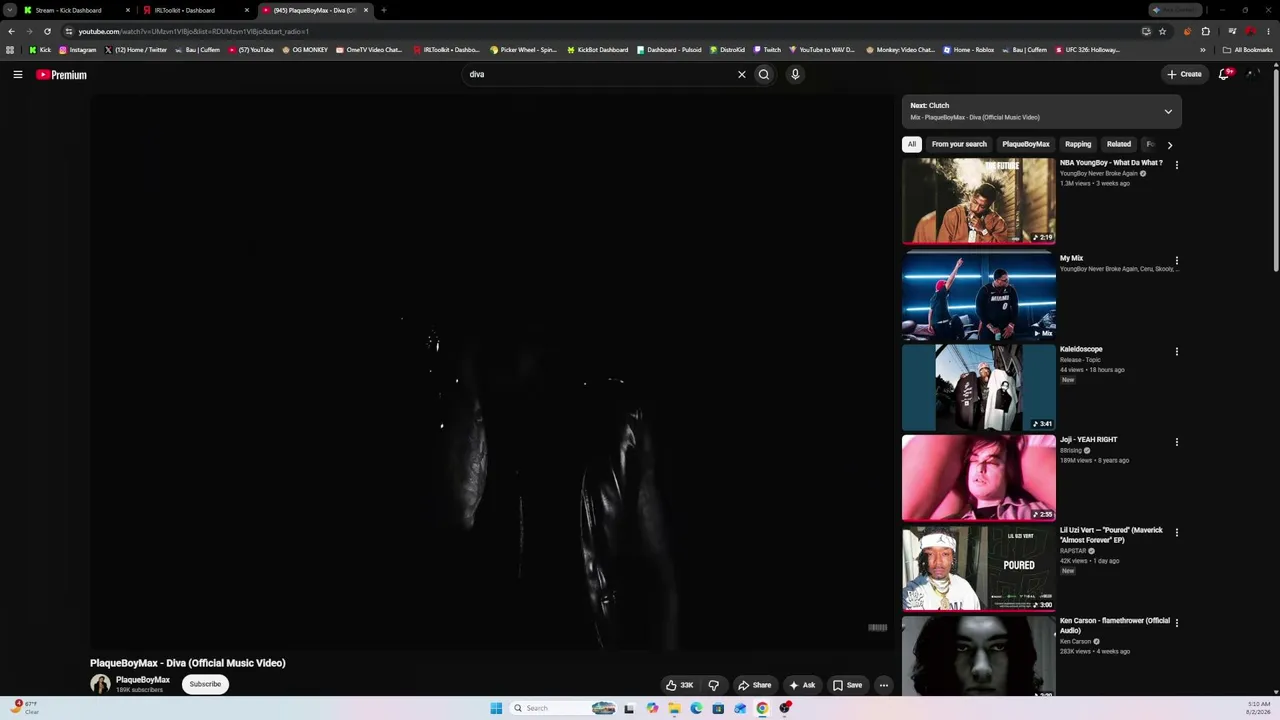Open Microsoft Edge from the taskbar
Image resolution: width=1280 pixels, height=720 pixels.
[696, 708]
